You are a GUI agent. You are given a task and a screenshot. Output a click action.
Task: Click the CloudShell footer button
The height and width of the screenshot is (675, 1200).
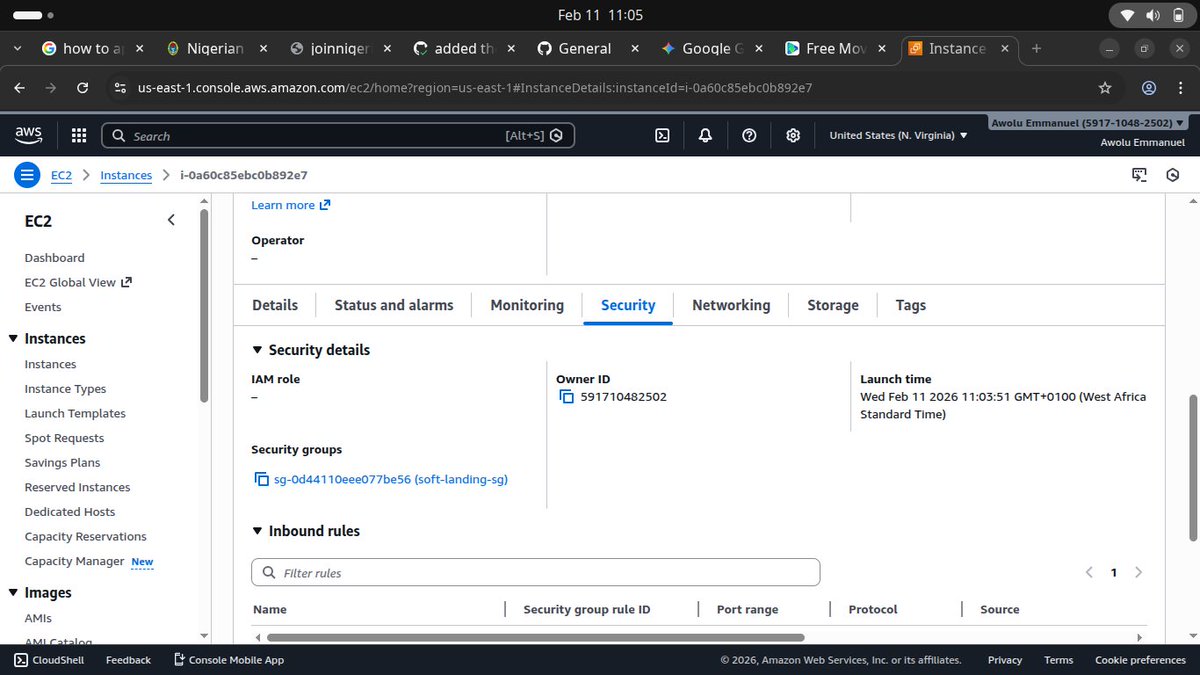[x=49, y=660]
